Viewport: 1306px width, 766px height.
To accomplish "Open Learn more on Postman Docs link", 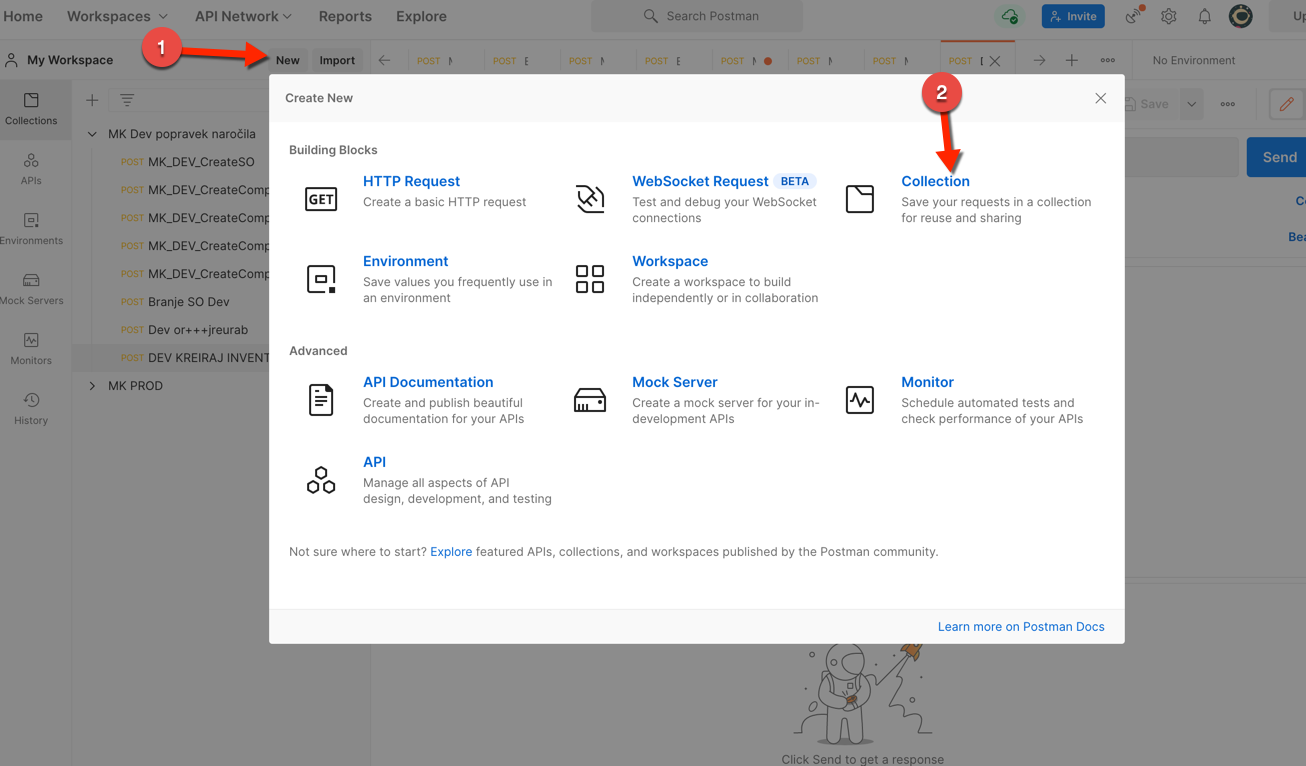I will coord(1021,627).
